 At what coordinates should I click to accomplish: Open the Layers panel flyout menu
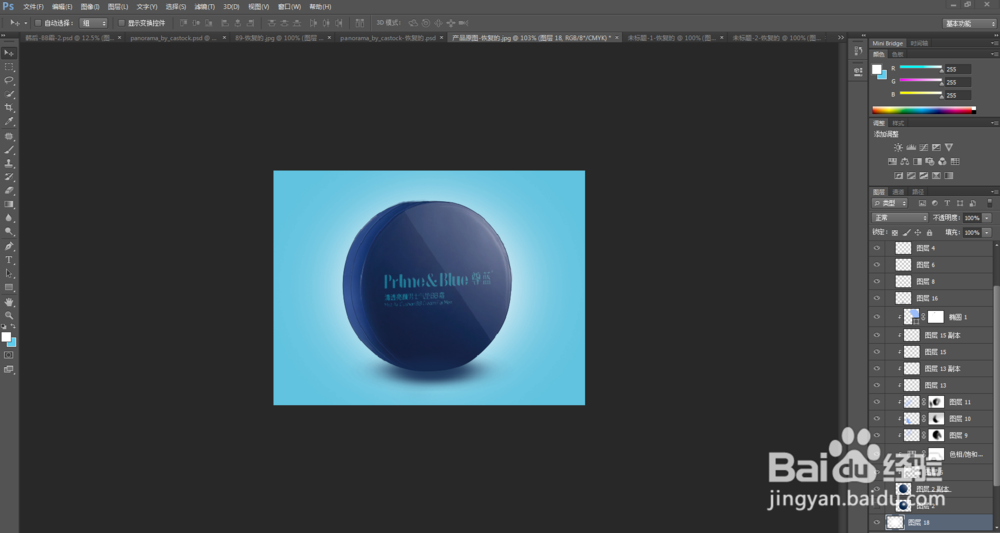(x=995, y=192)
